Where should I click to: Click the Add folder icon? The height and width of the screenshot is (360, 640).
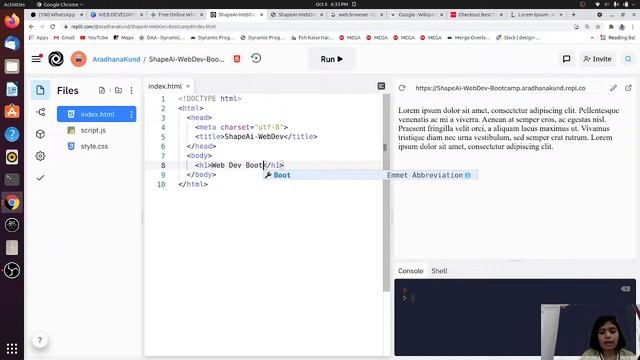(118, 90)
